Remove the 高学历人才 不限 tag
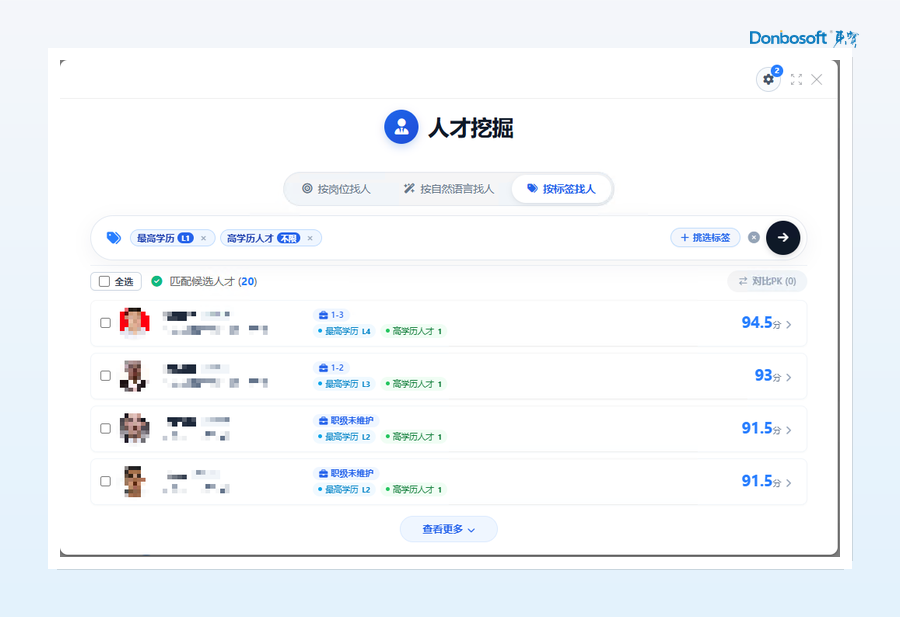 click(310, 238)
